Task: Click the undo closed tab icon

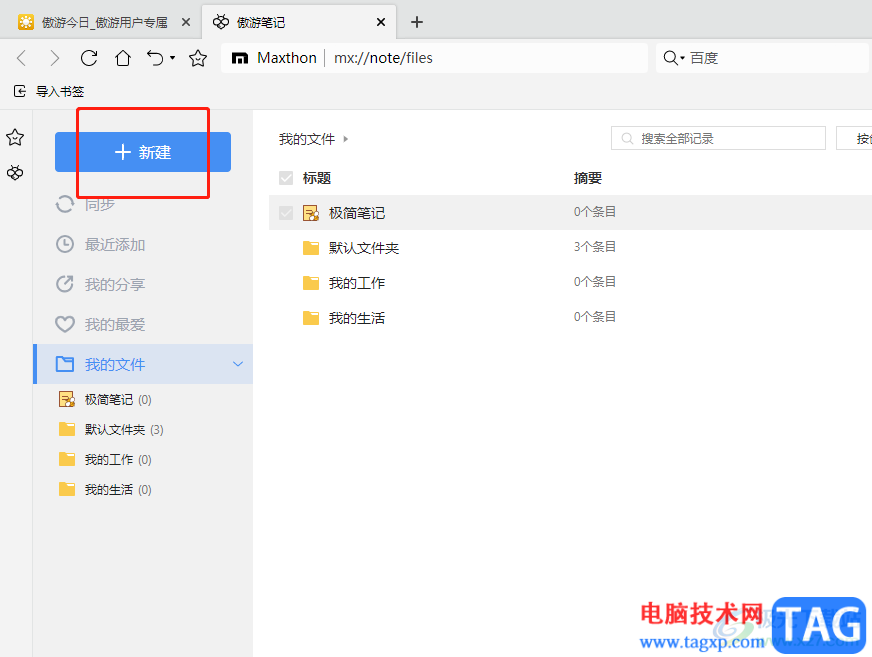Action: 155,58
